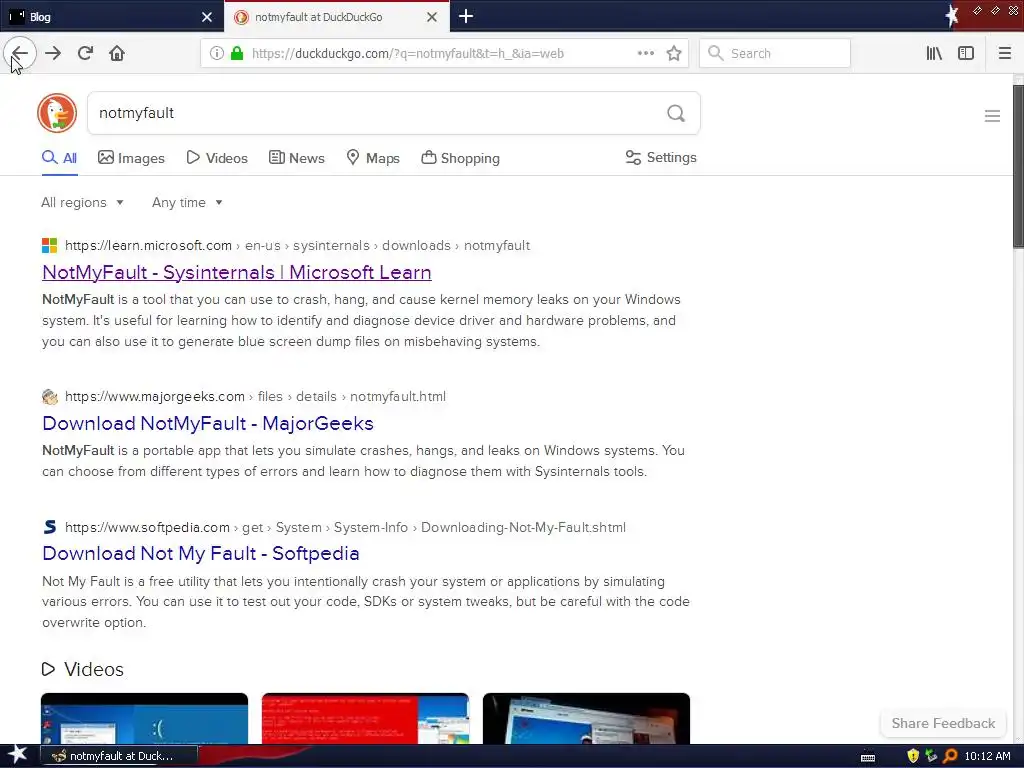Open a new tab with plus button
The image size is (1024, 768).
coord(466,16)
